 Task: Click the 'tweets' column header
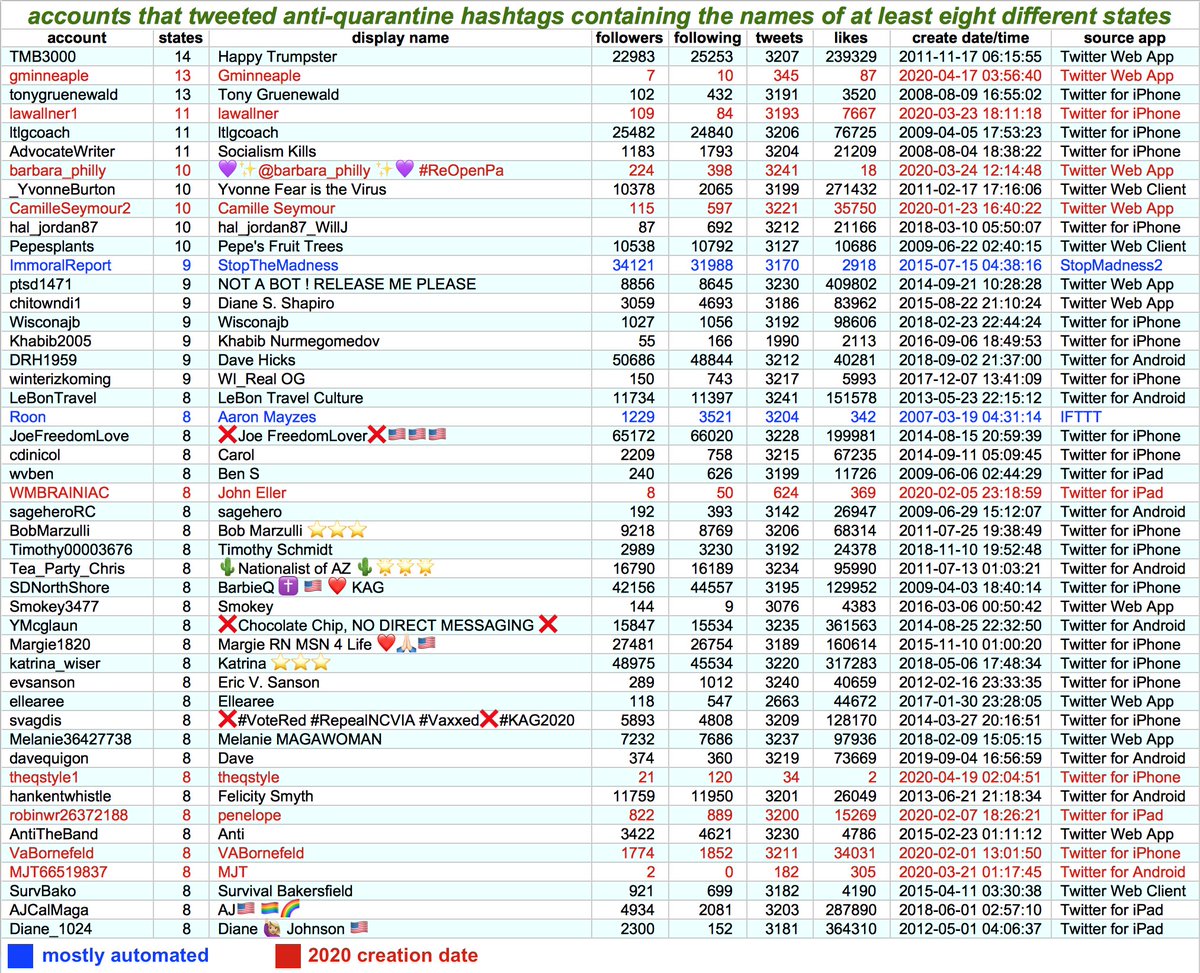pyautogui.click(x=779, y=38)
